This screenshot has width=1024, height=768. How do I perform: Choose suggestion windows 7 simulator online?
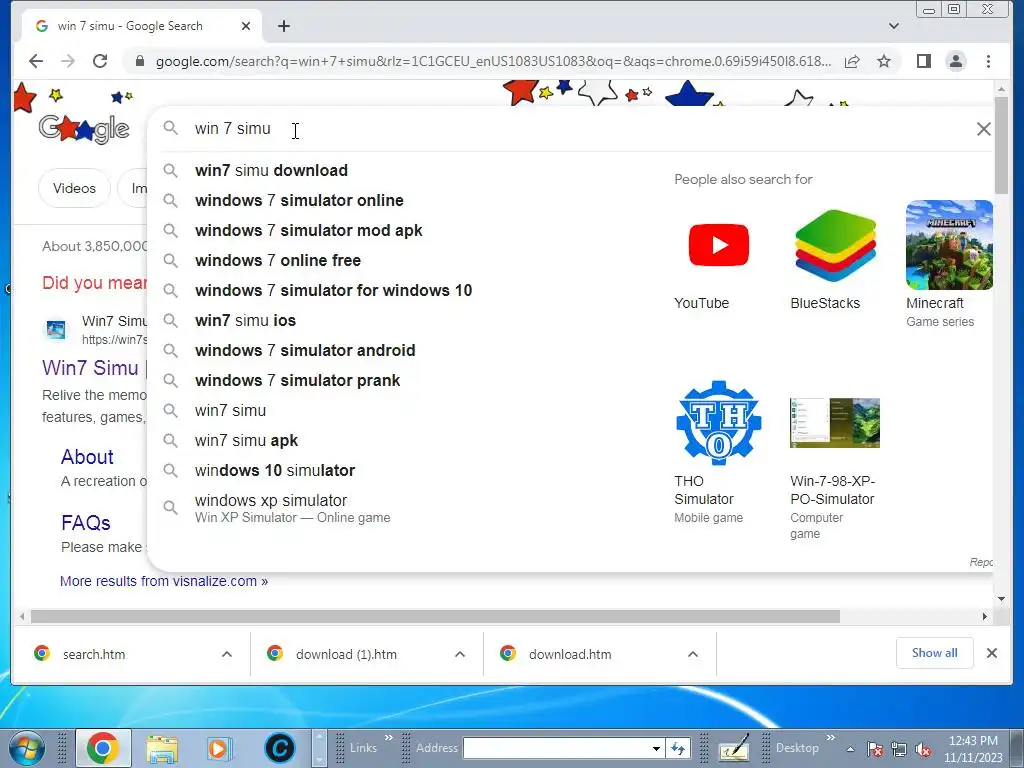299,200
